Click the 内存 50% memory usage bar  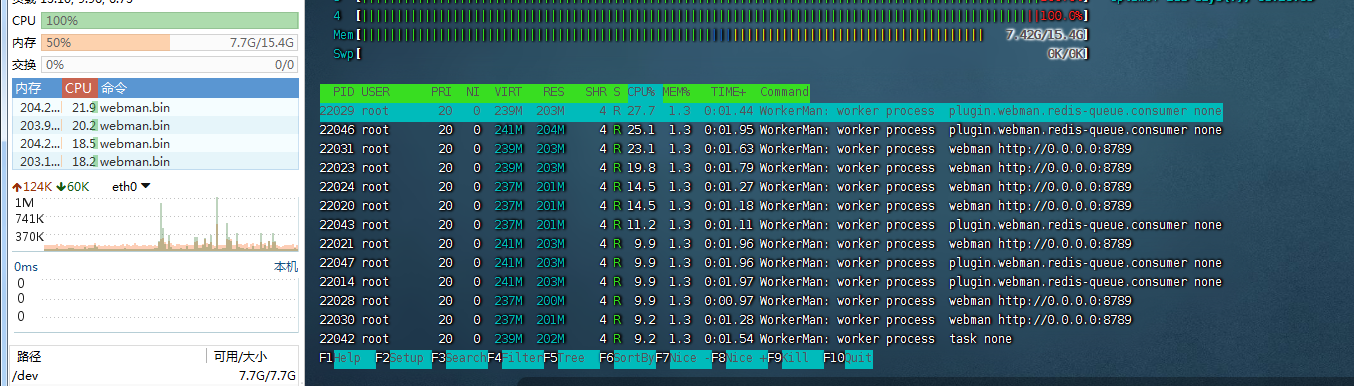170,43
